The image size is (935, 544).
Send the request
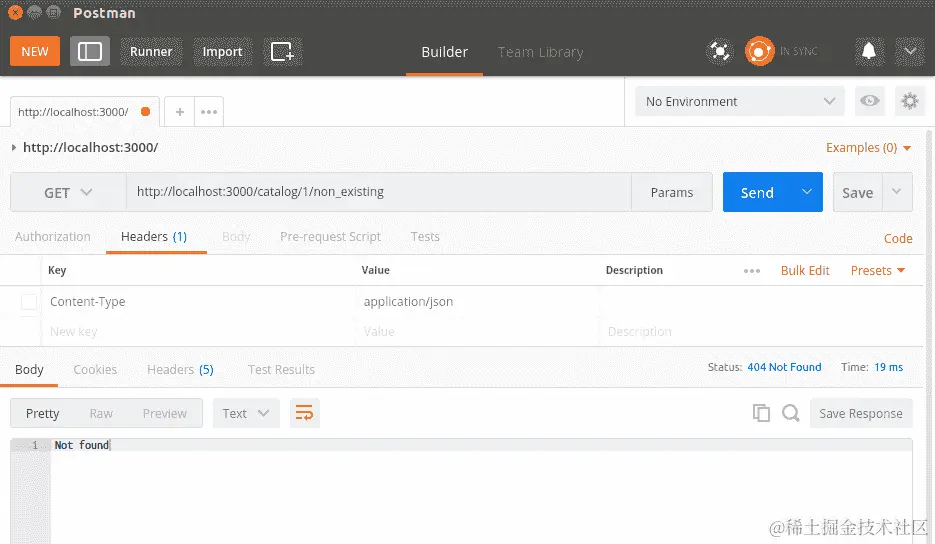(x=757, y=192)
